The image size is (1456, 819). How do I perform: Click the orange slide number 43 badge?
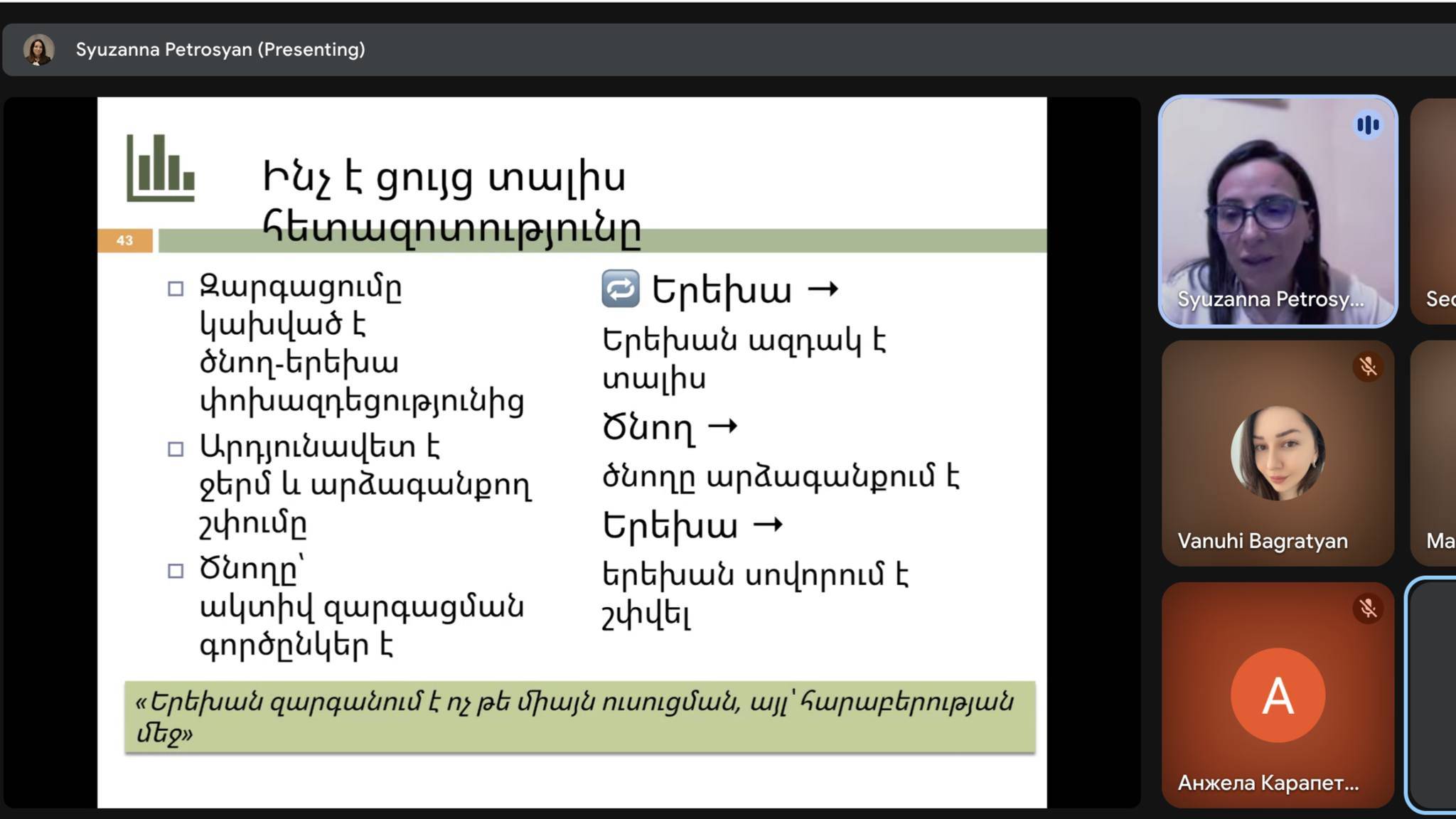[124, 240]
